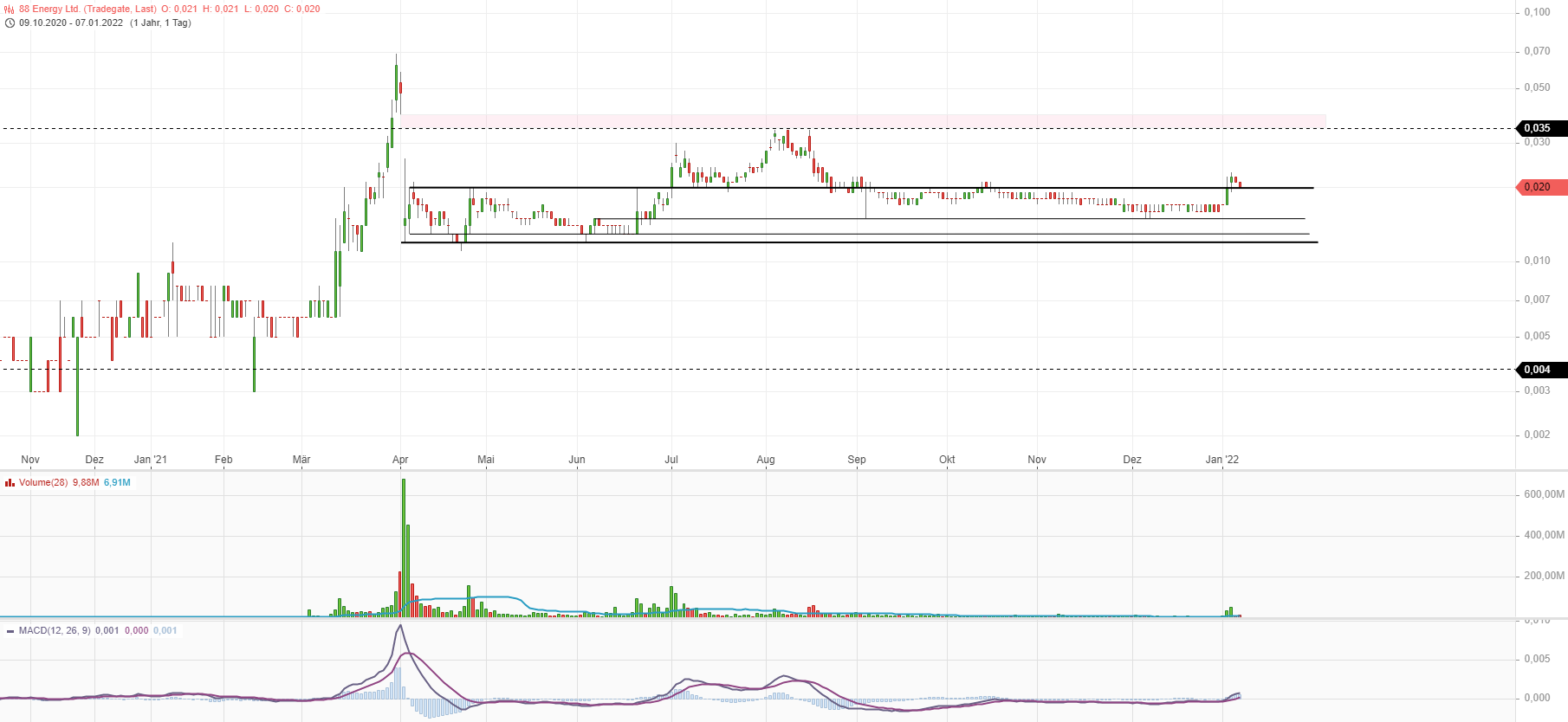Click the Volume(28) indicator label

coord(43,482)
